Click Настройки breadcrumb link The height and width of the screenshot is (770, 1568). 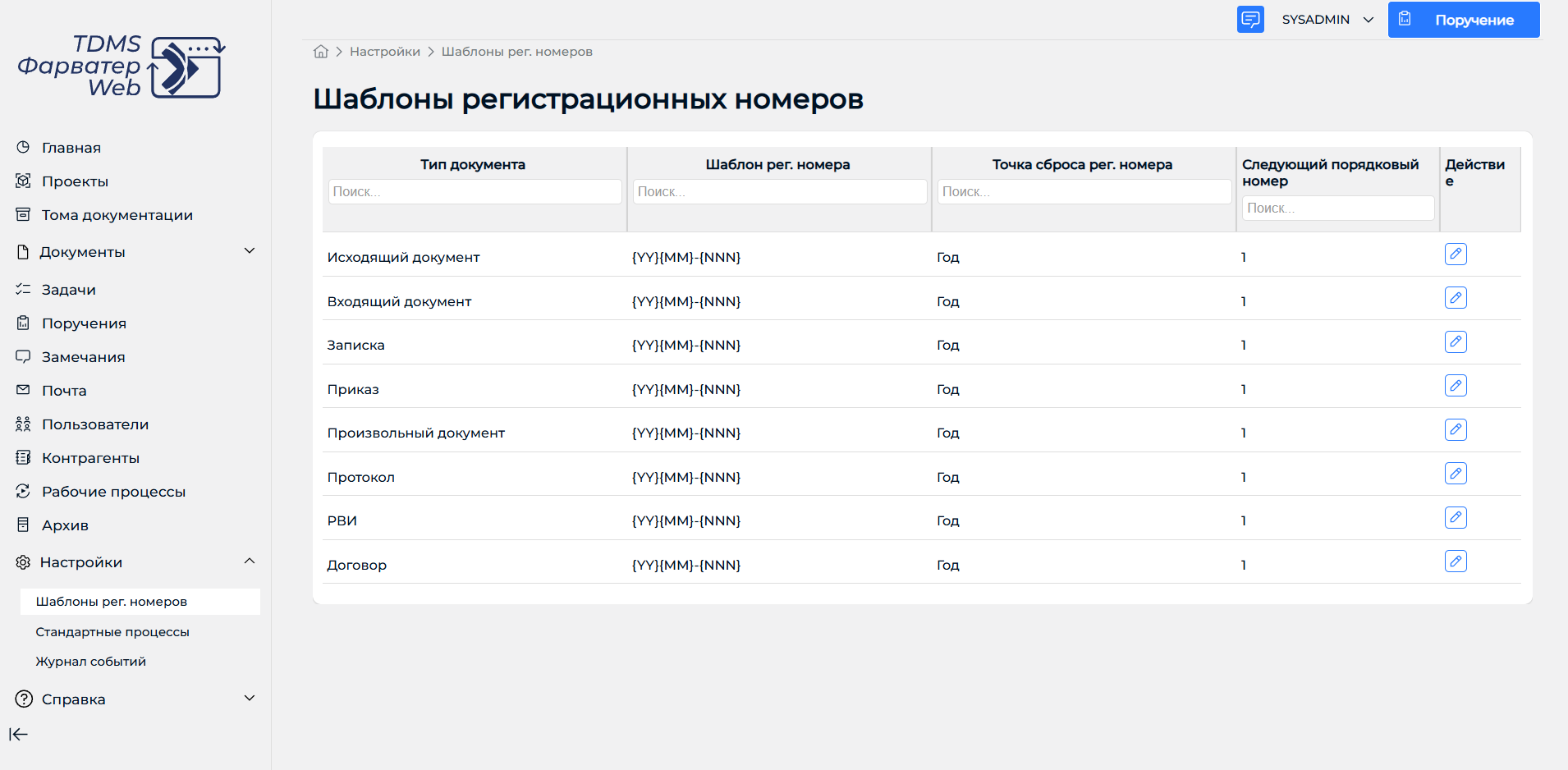coord(385,52)
